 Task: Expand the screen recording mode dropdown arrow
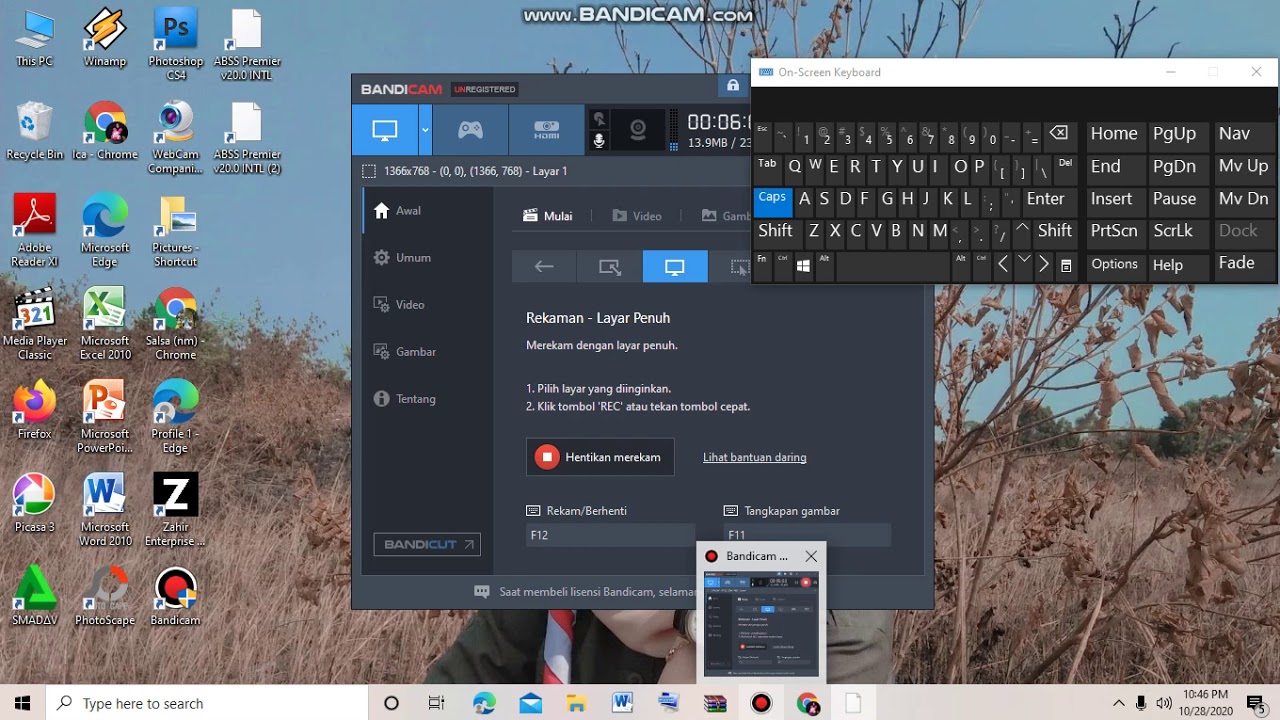[425, 130]
